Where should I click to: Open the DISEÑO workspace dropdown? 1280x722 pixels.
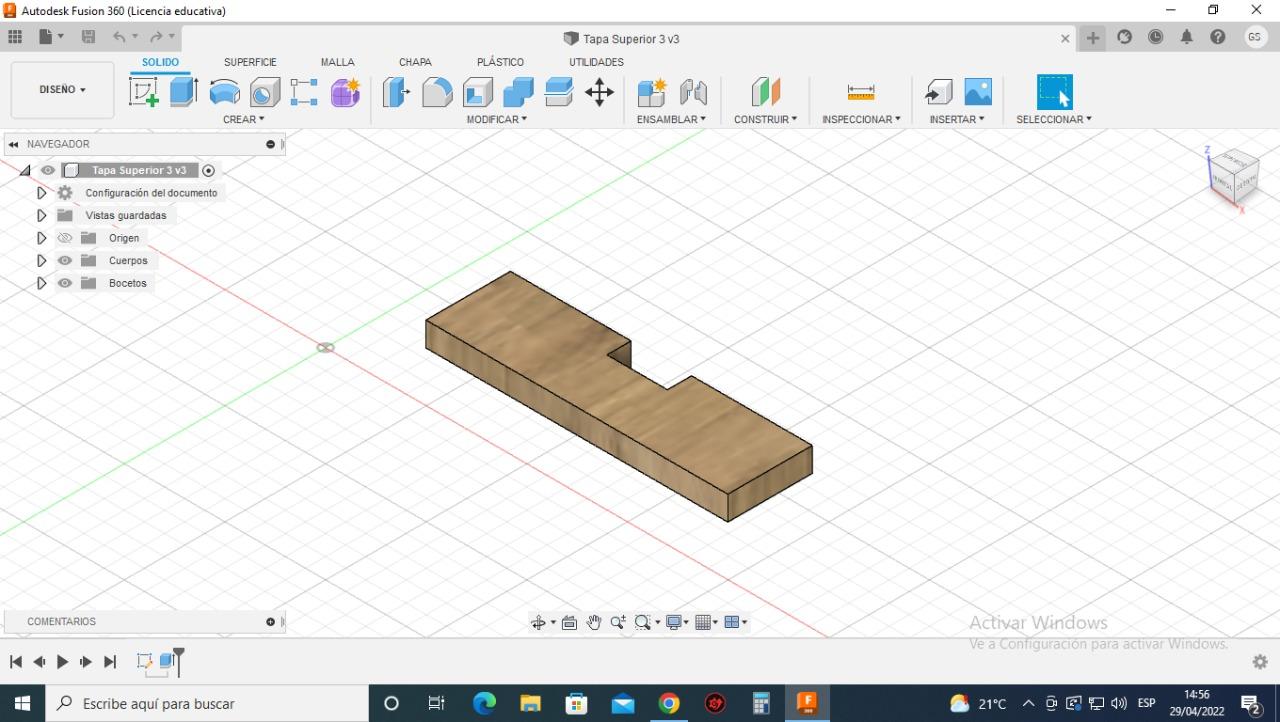pos(62,90)
